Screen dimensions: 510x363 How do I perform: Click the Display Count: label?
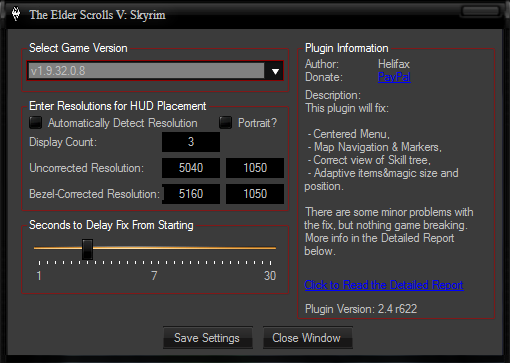pyautogui.click(x=63, y=142)
